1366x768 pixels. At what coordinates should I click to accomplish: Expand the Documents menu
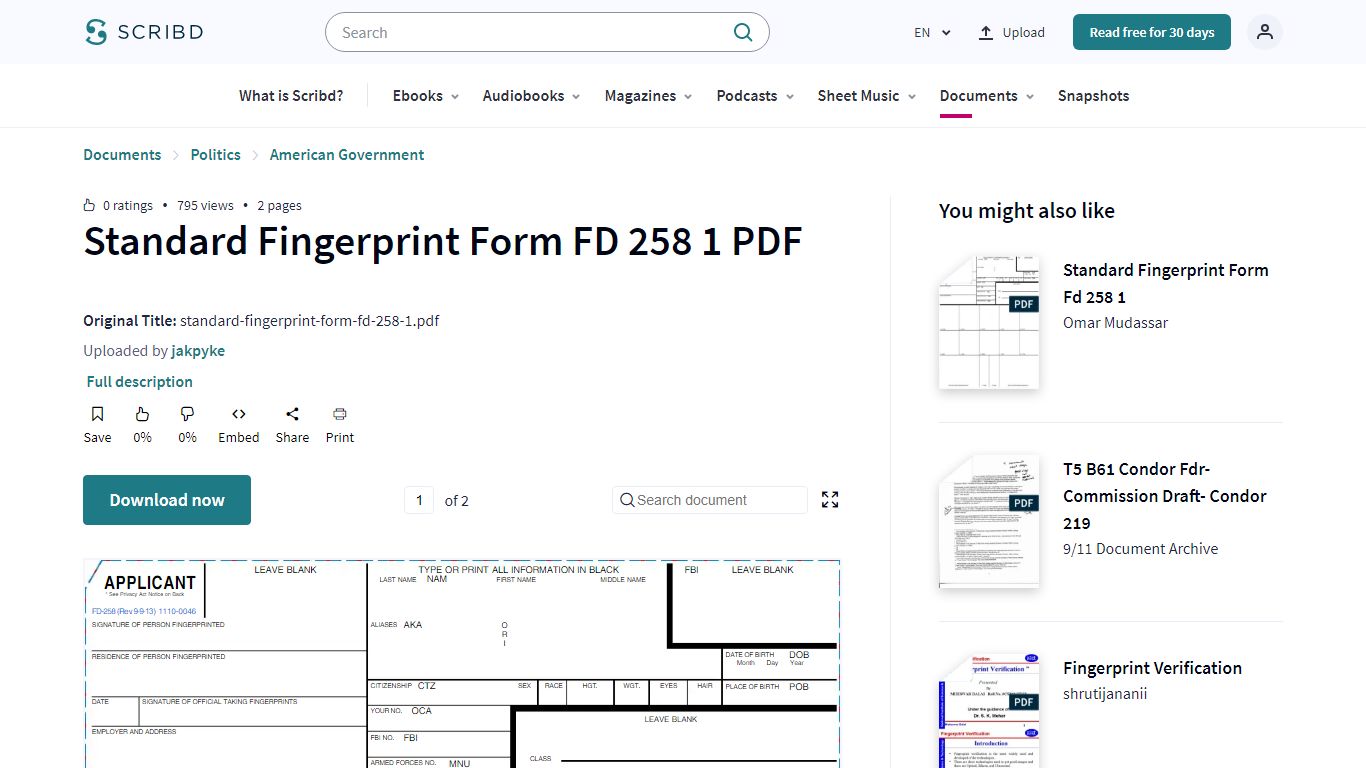click(987, 96)
